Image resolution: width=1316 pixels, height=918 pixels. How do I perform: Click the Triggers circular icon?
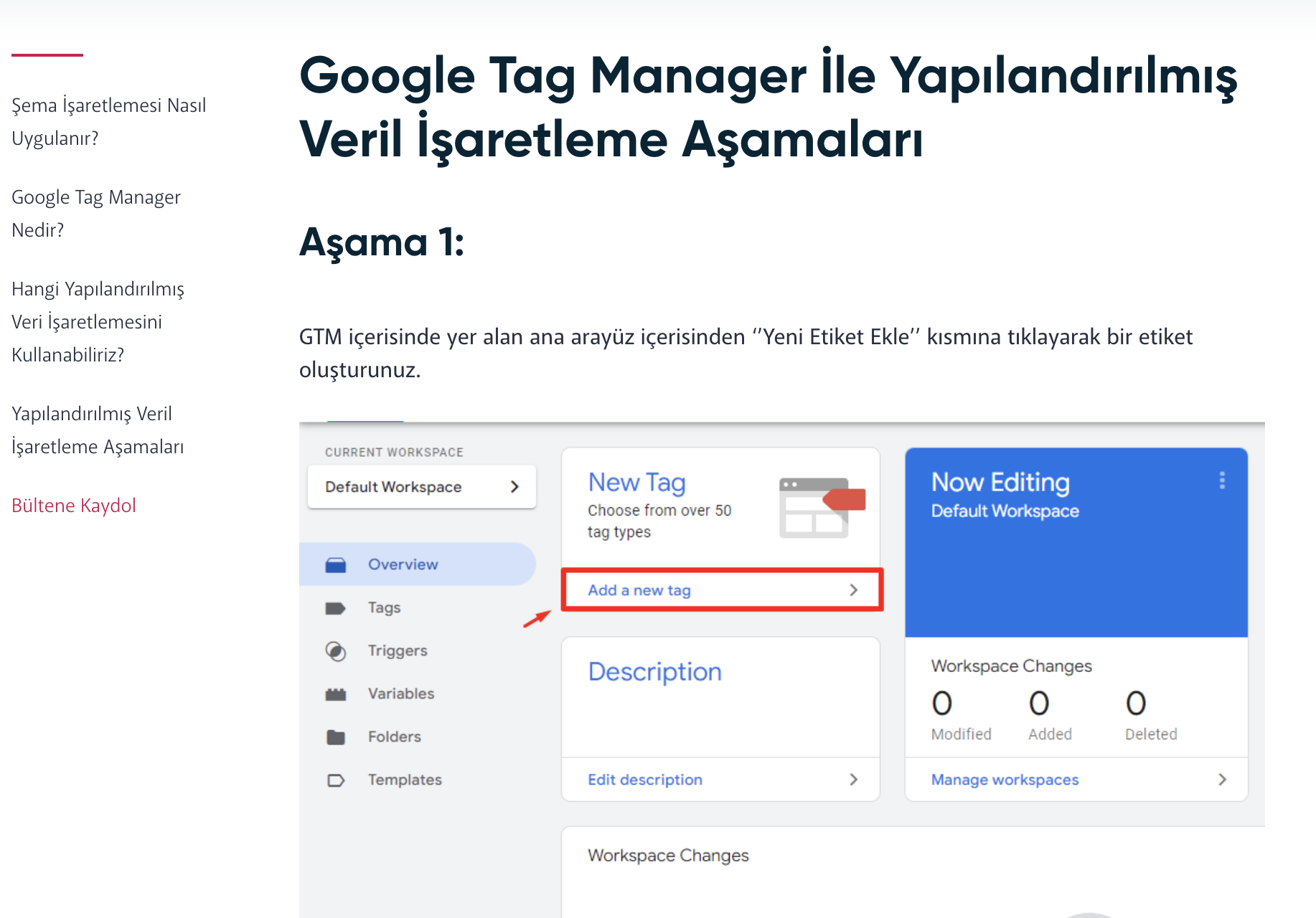coord(336,650)
